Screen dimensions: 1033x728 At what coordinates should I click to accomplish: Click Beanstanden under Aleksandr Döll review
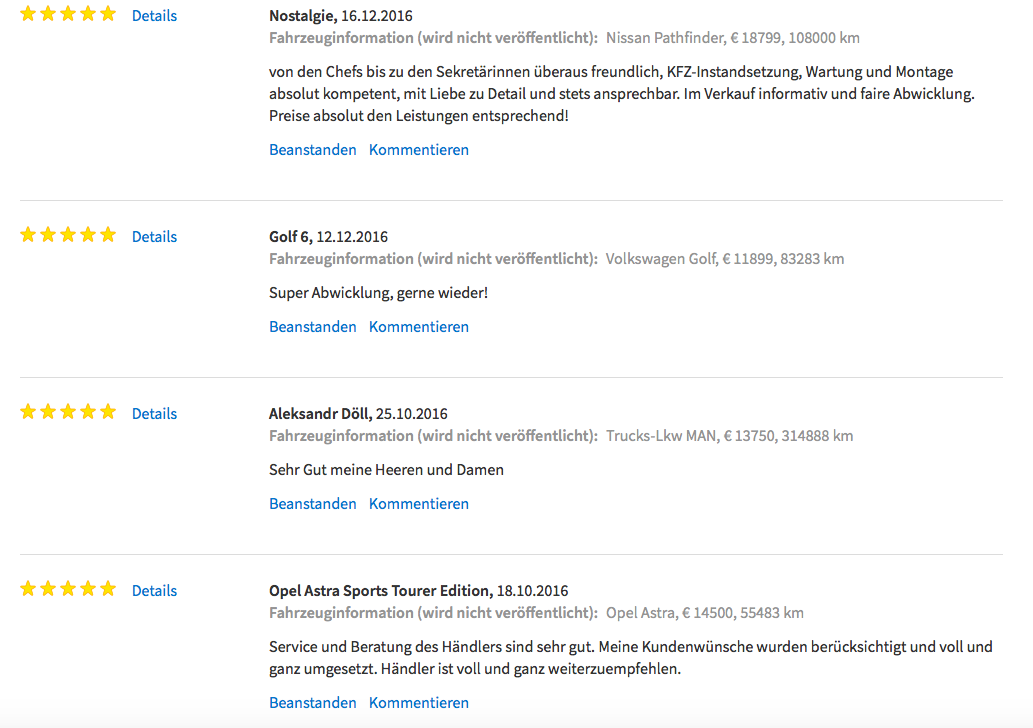tap(312, 504)
